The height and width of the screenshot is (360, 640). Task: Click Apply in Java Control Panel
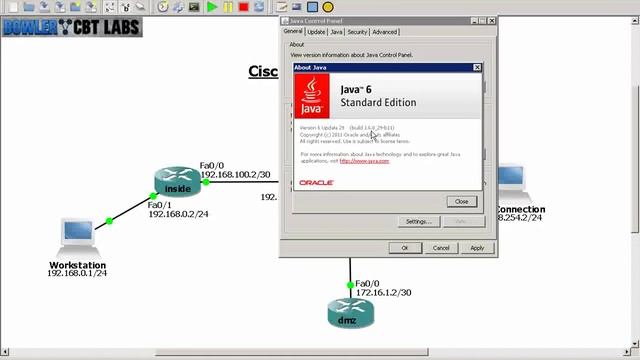(x=477, y=248)
